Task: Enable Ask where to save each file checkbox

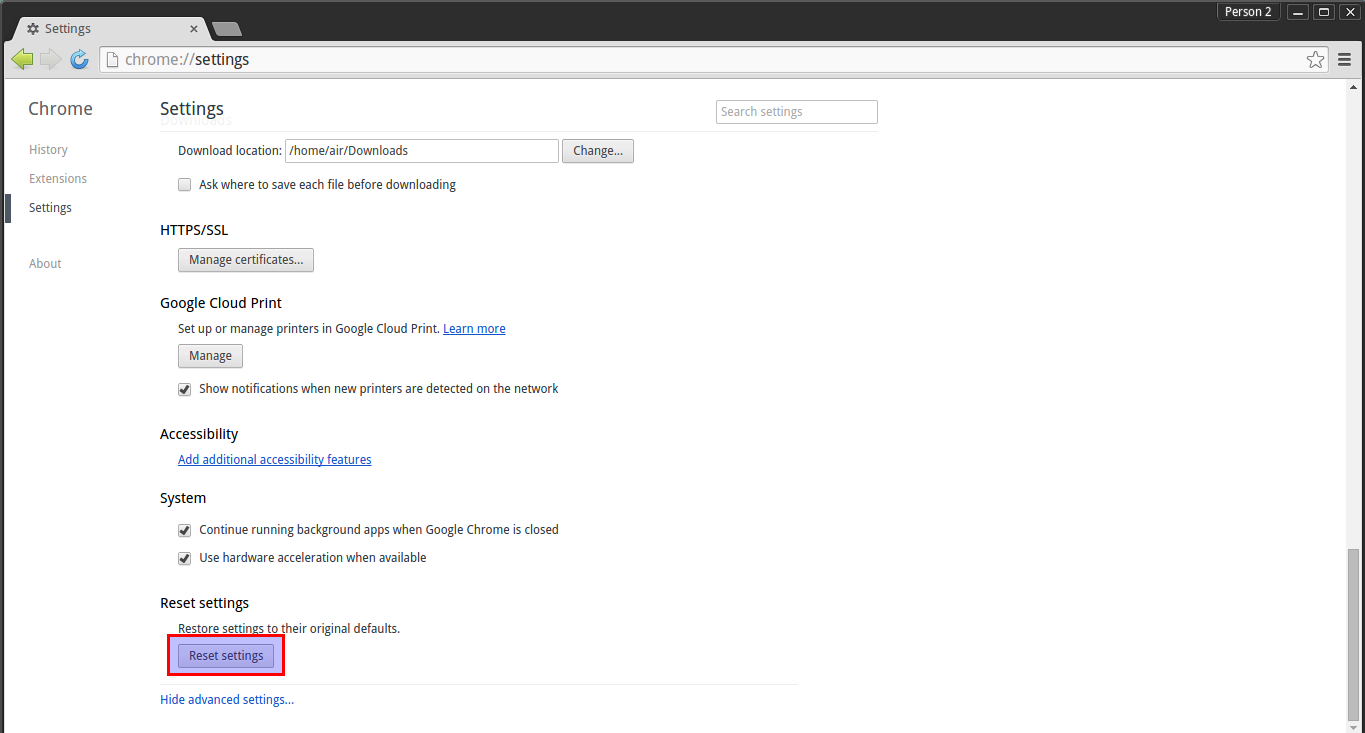Action: point(184,185)
